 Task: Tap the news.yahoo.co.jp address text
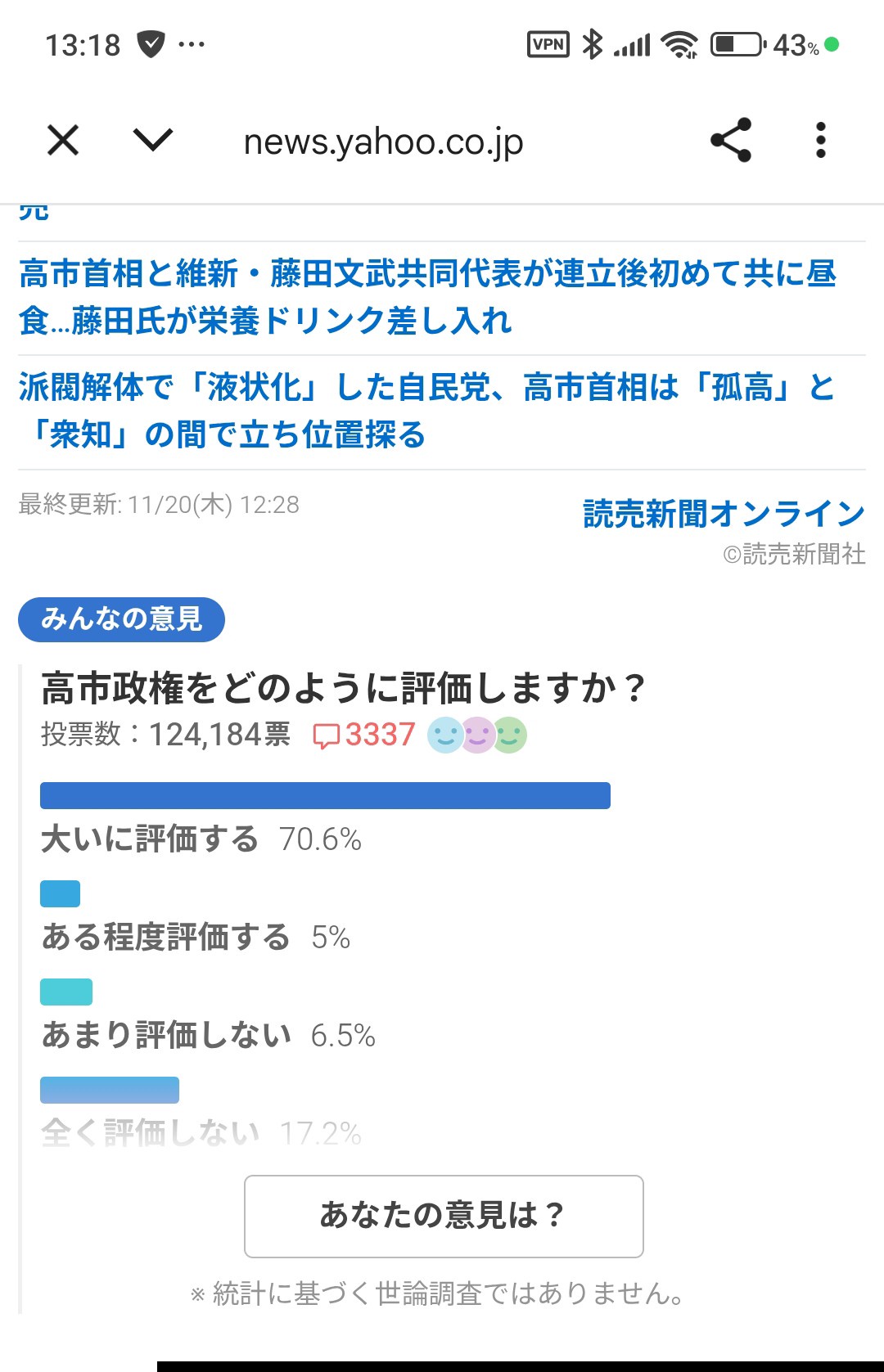click(x=383, y=142)
